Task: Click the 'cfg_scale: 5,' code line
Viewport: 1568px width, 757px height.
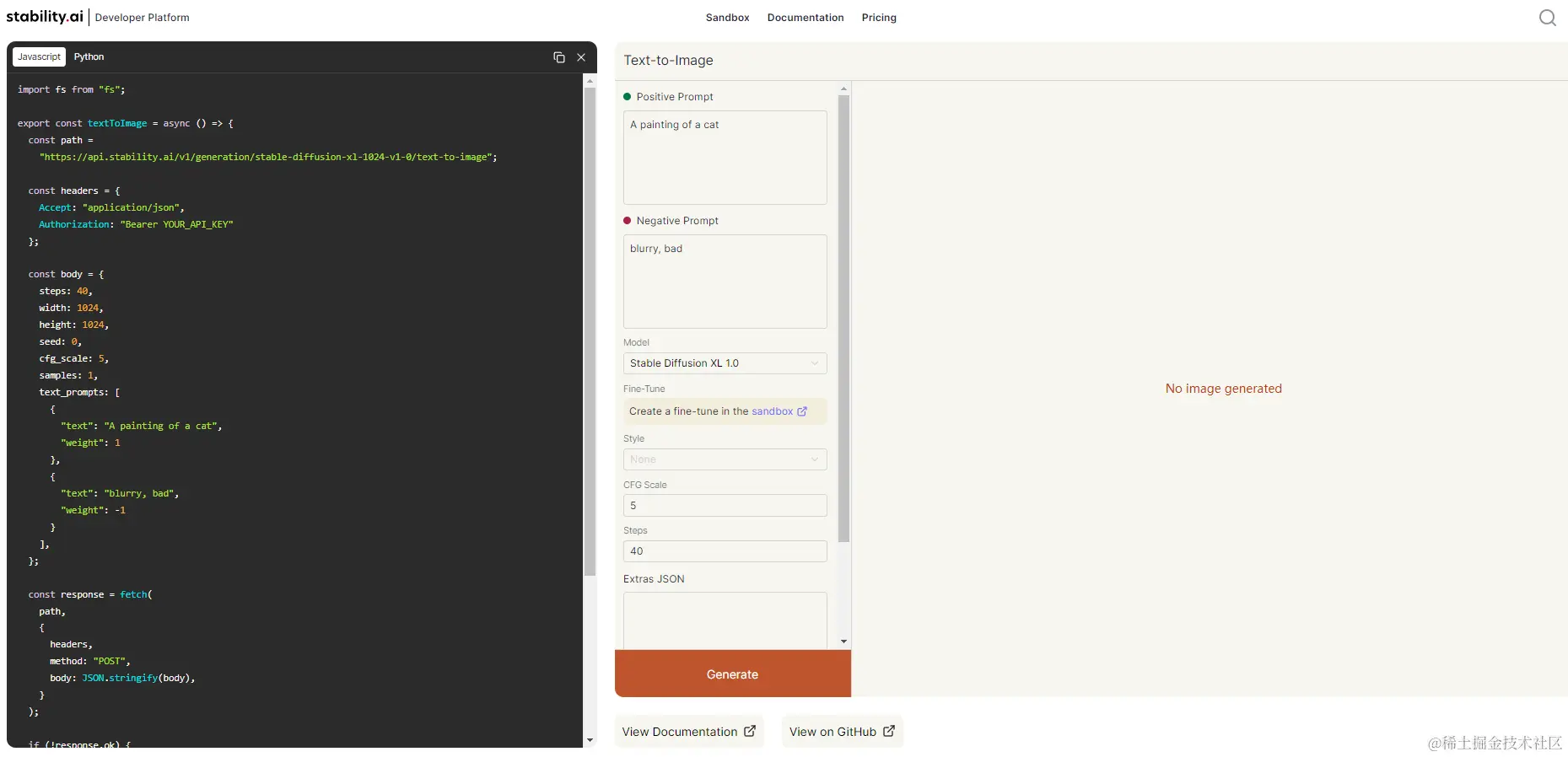Action: coord(74,358)
